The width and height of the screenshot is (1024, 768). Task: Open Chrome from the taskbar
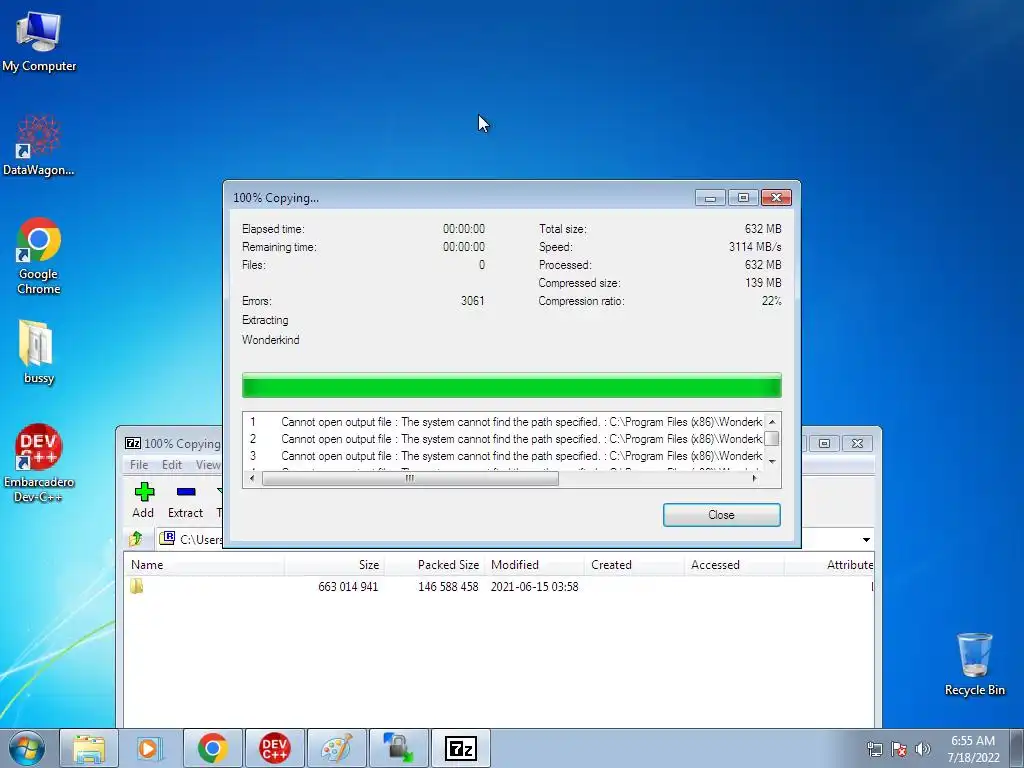tap(212, 748)
